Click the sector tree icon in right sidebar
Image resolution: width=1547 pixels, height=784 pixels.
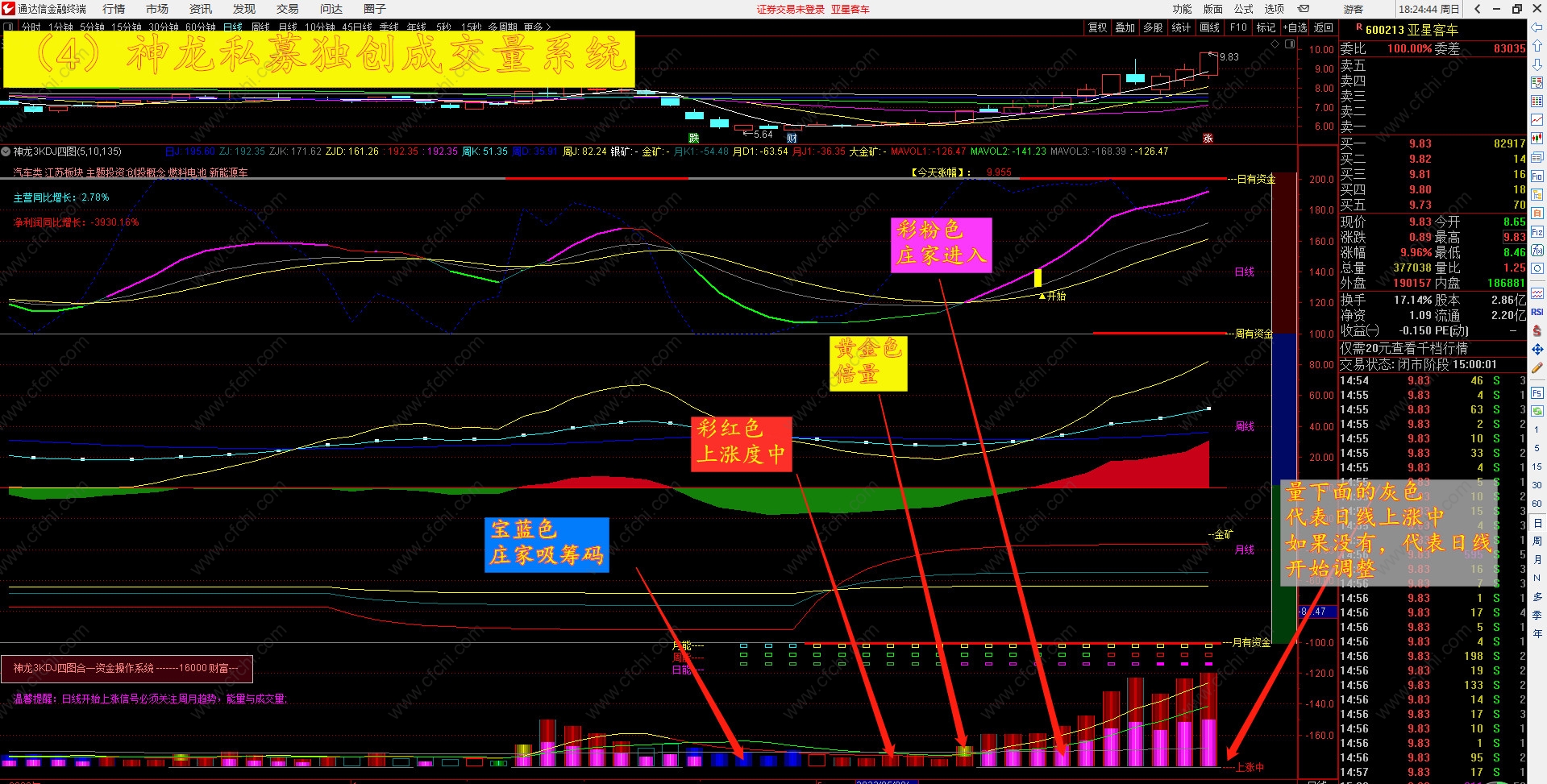[x=1537, y=194]
